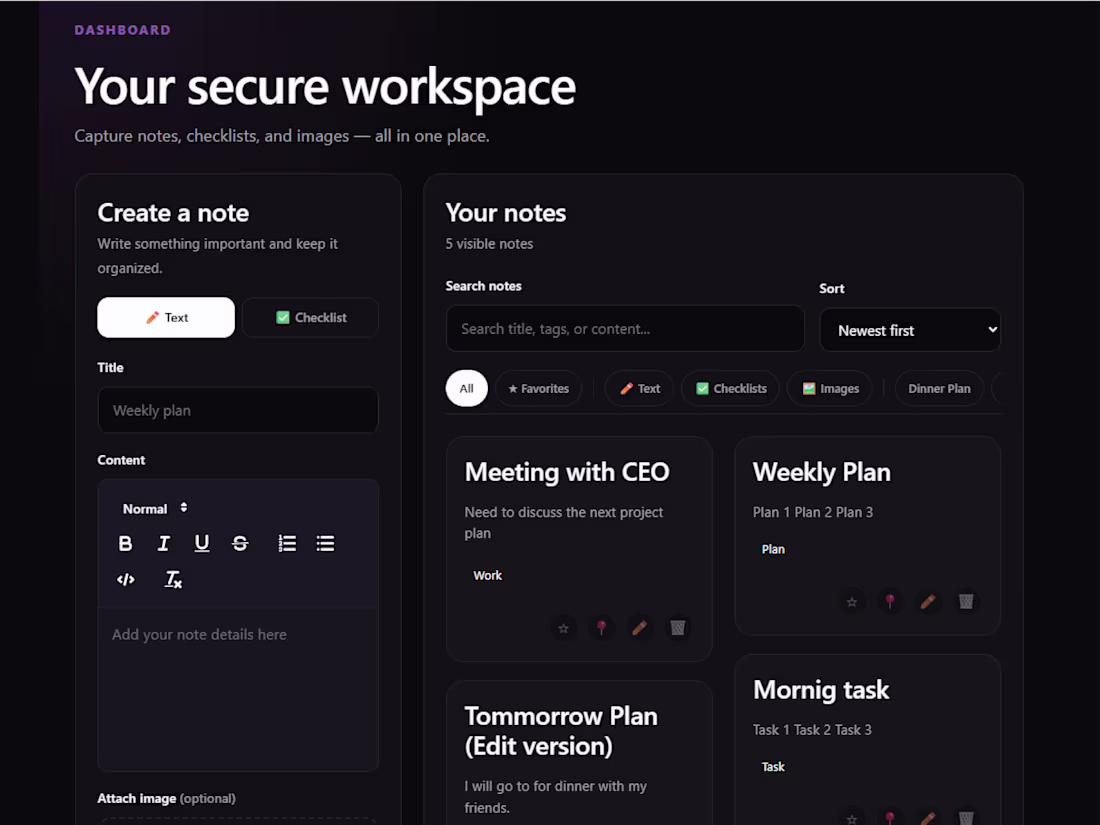Favorite the Meeting with CEO note
Image resolution: width=1100 pixels, height=825 pixels.
pyautogui.click(x=563, y=629)
